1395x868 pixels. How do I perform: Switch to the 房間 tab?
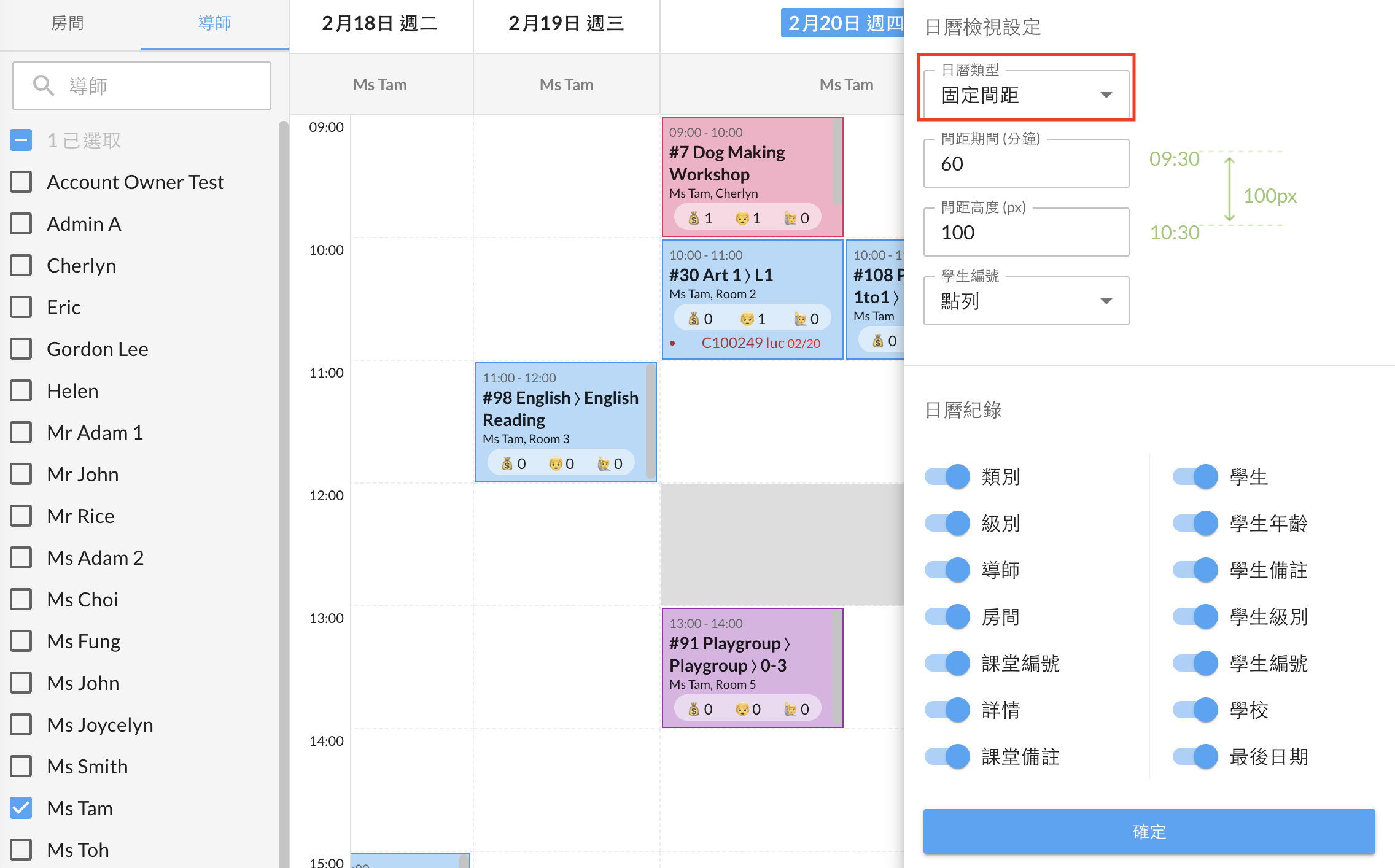pyautogui.click(x=68, y=23)
